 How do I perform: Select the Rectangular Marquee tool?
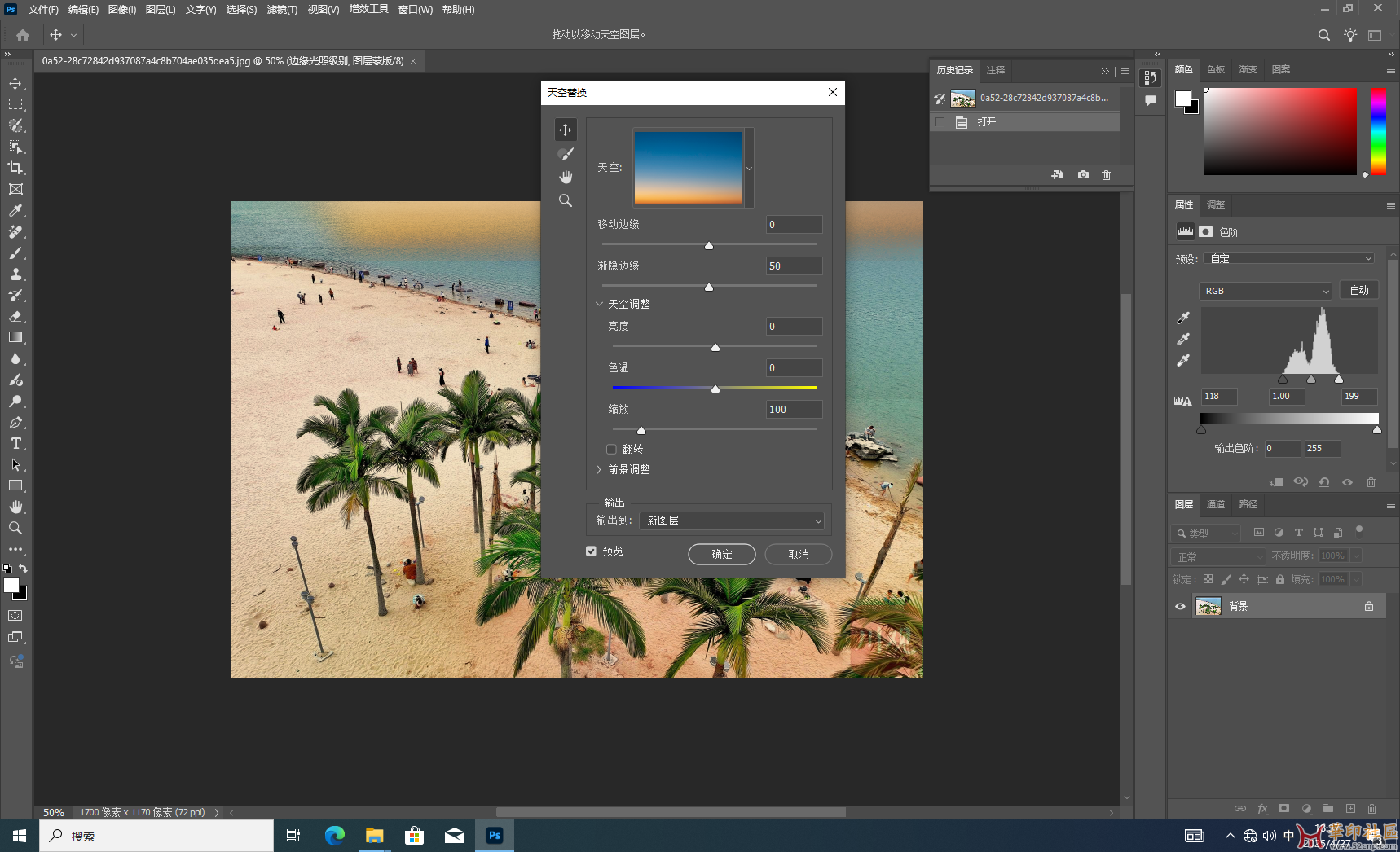tap(15, 104)
